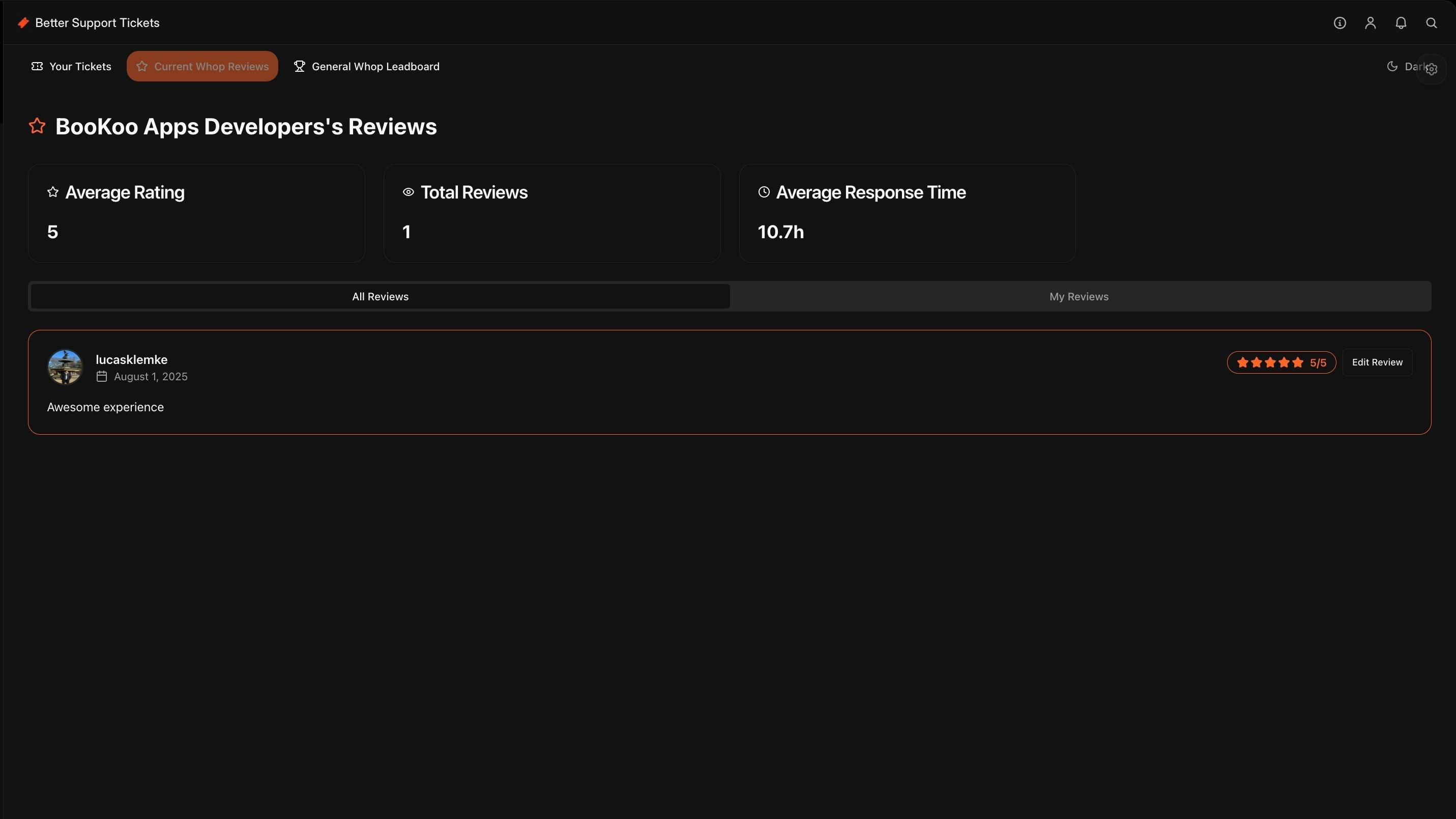
Task: Click the Average Rating star icon
Action: [x=53, y=192]
